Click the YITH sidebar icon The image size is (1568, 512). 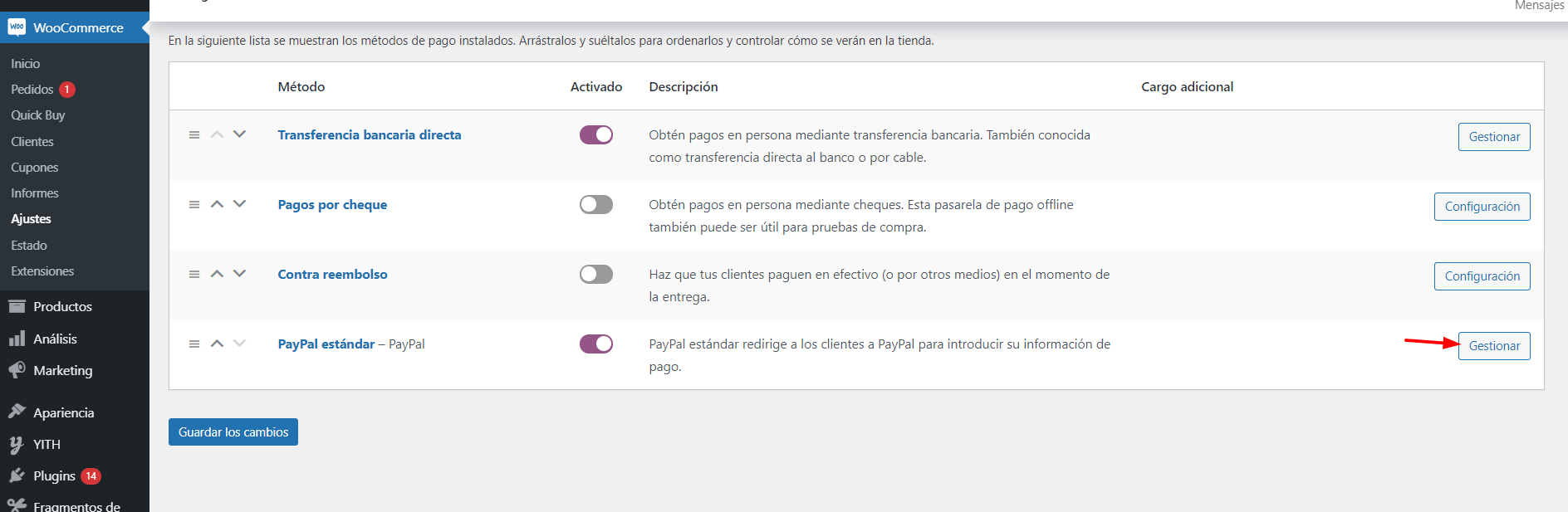click(x=17, y=444)
